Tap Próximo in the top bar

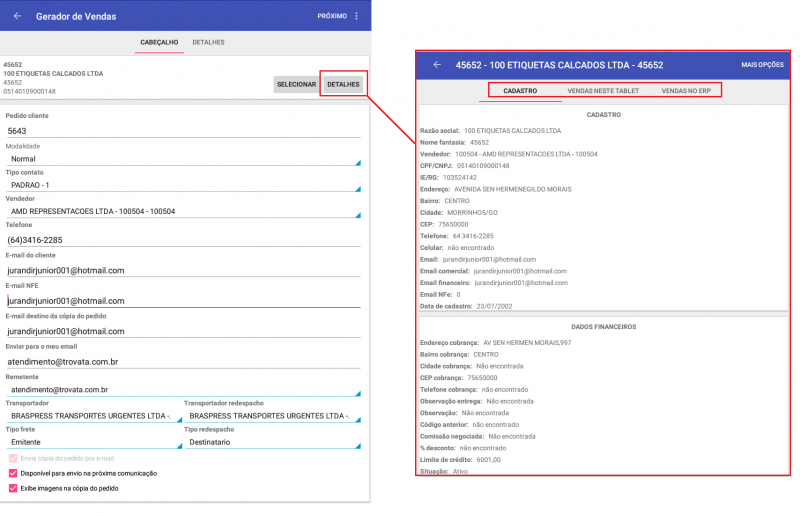pos(332,16)
